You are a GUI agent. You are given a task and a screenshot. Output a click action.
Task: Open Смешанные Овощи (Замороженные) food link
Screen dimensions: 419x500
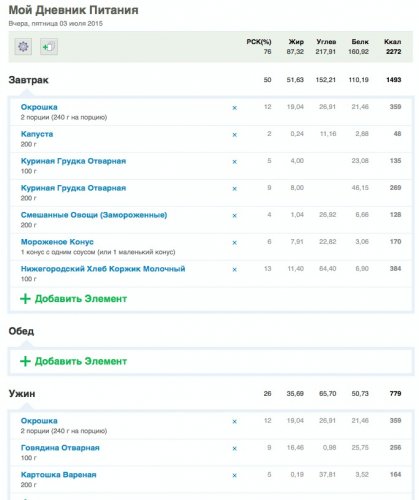point(94,215)
